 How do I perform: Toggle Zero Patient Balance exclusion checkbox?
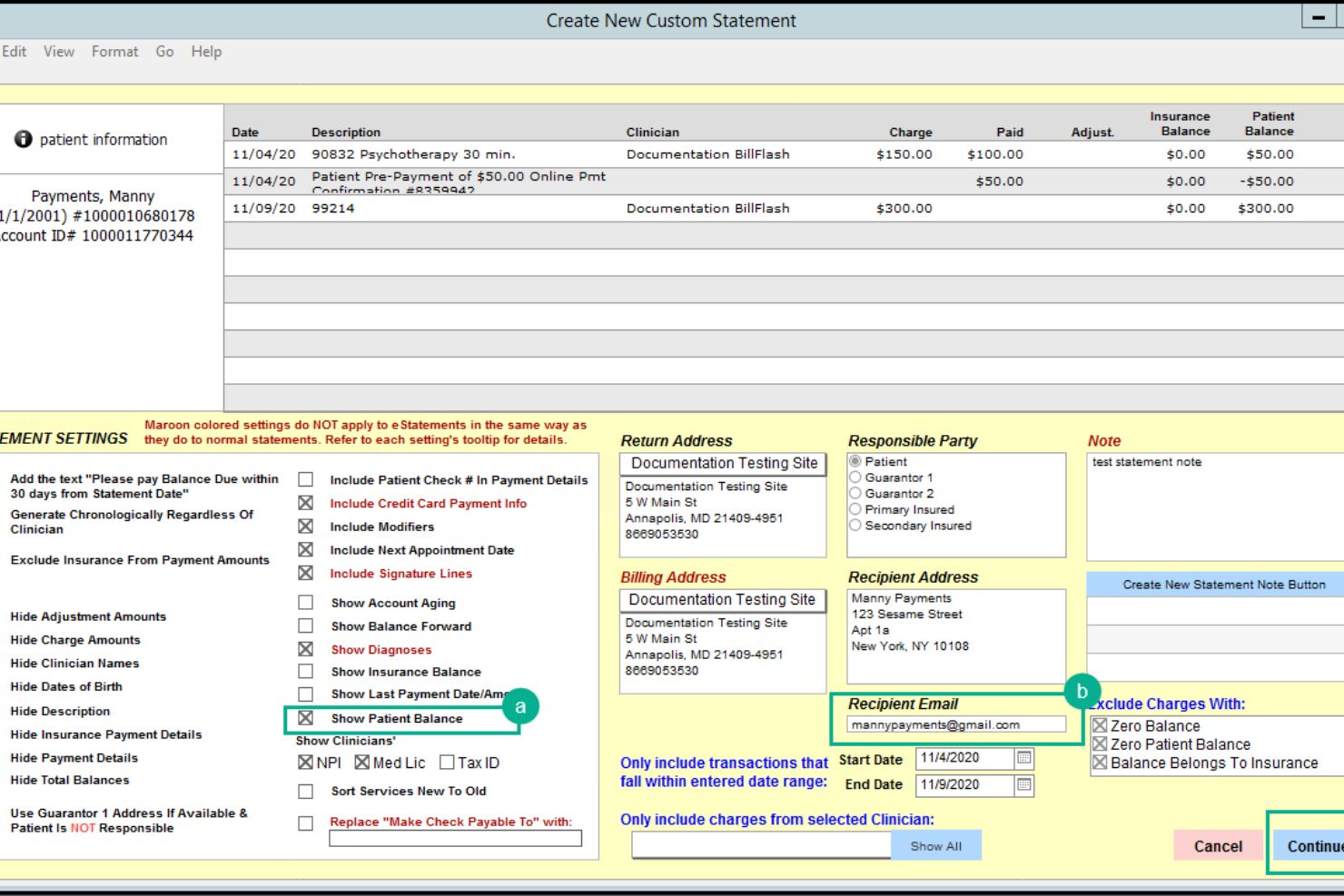1100,744
